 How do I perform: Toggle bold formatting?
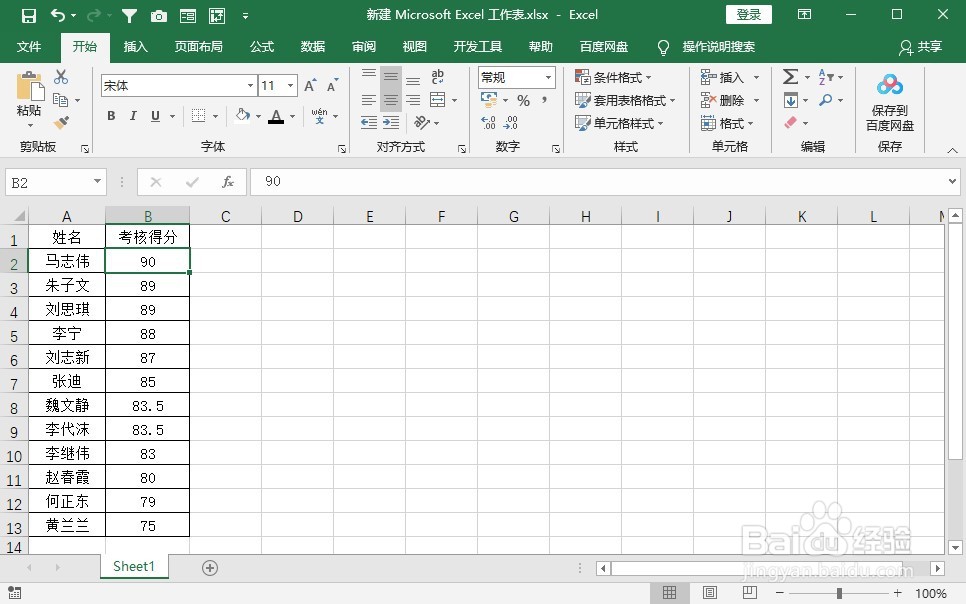coord(111,115)
